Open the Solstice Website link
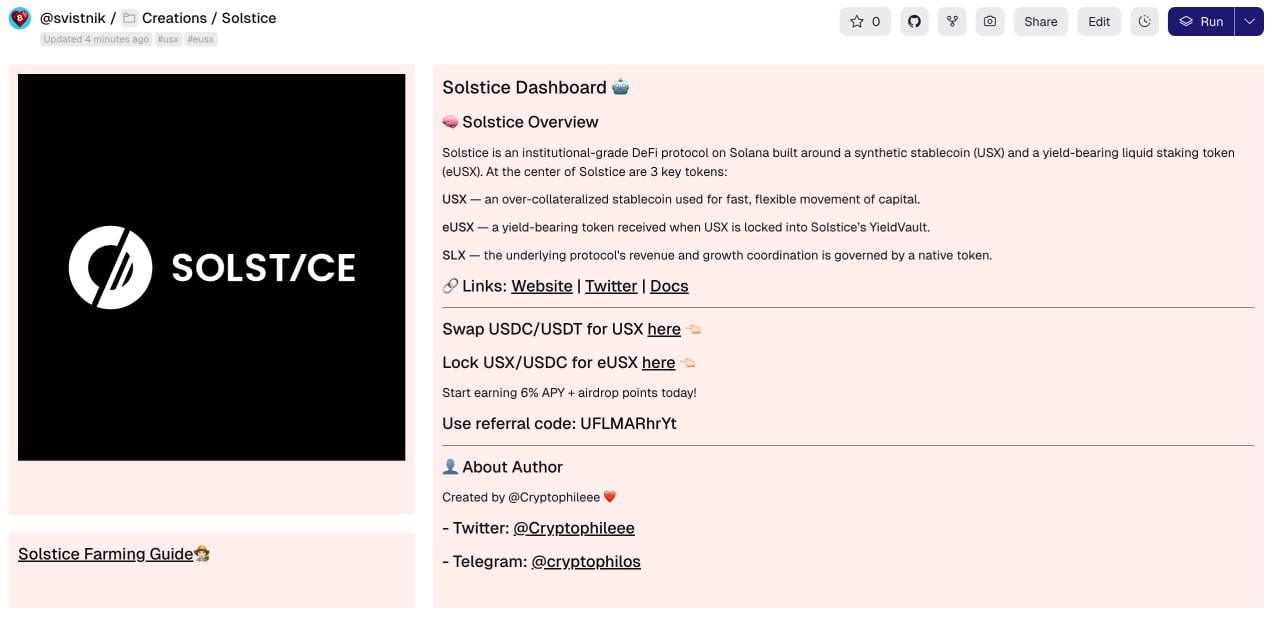The height and width of the screenshot is (622, 1280). (x=541, y=286)
